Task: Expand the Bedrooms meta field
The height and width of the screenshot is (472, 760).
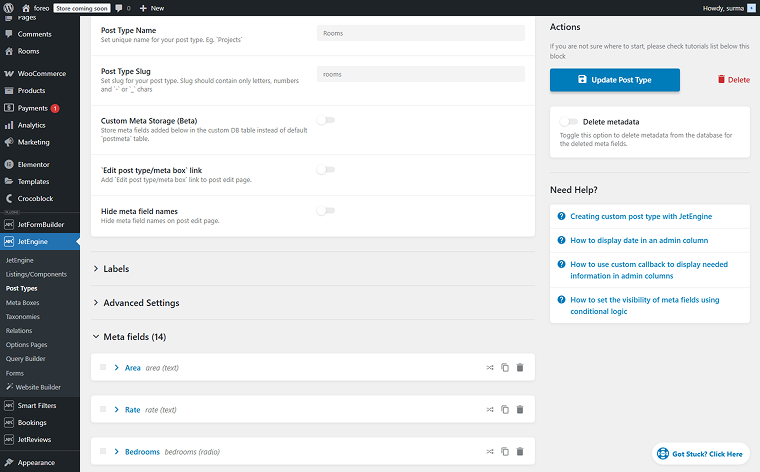Action: [x=116, y=452]
